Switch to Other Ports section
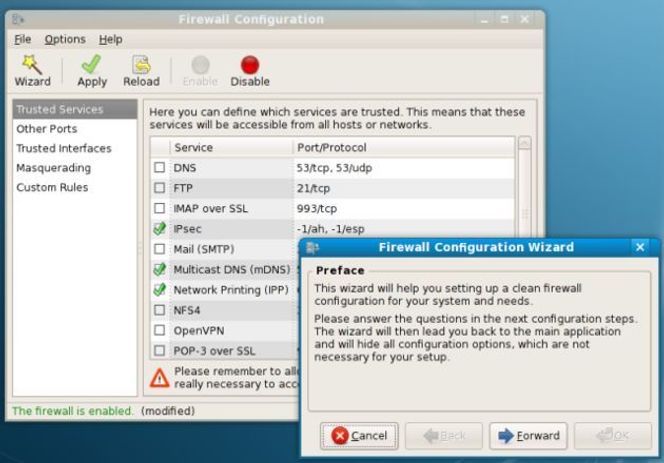Image resolution: width=664 pixels, height=463 pixels. [x=75, y=129]
